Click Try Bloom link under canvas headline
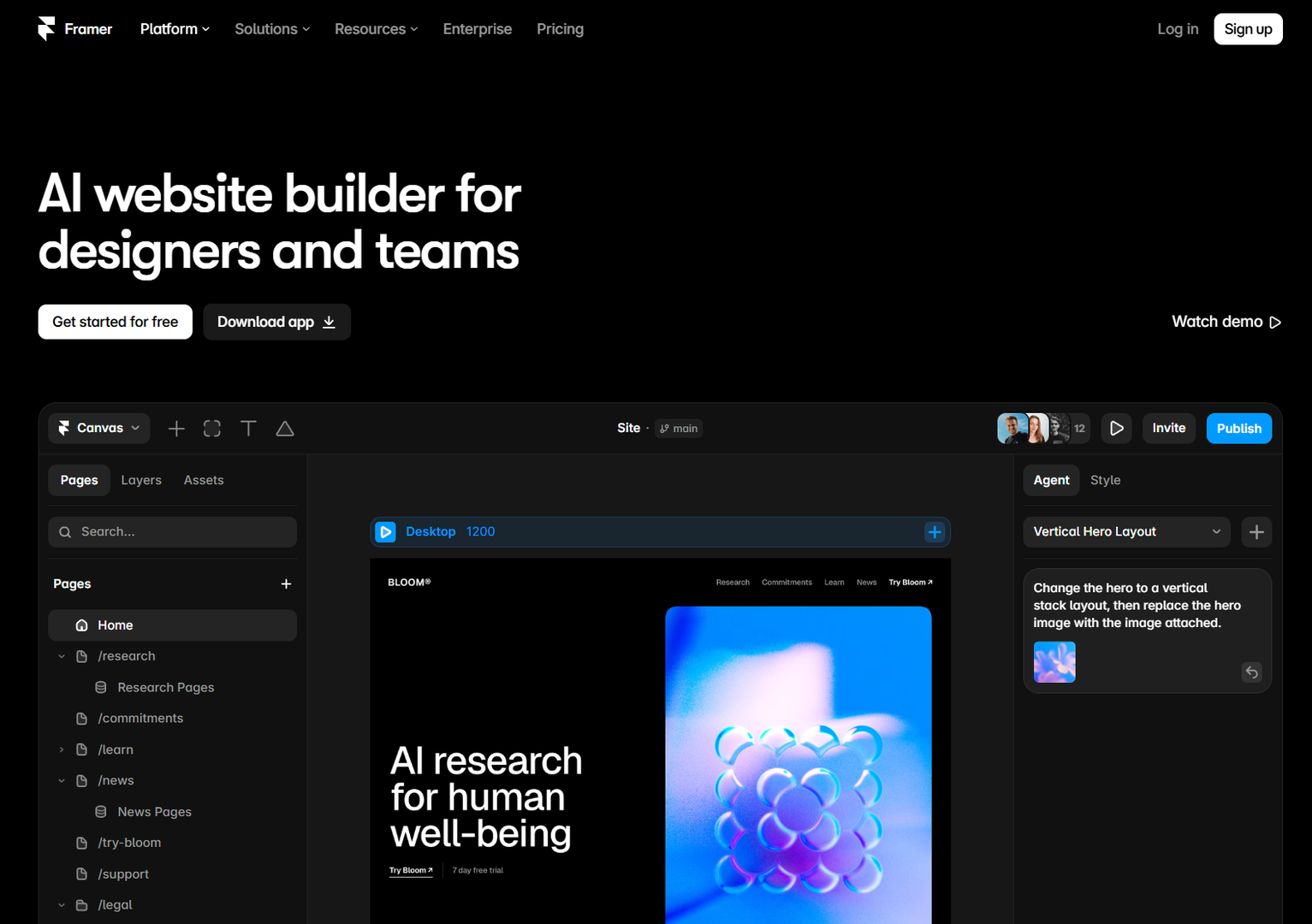The image size is (1312, 924). [411, 871]
